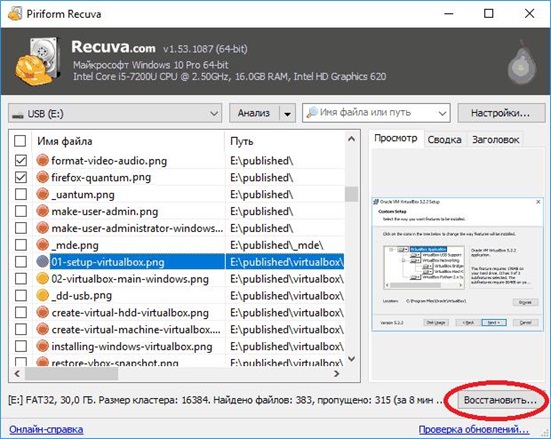Click the orange status icon of _dd-usb.png
551x439 pixels.
tap(43, 295)
